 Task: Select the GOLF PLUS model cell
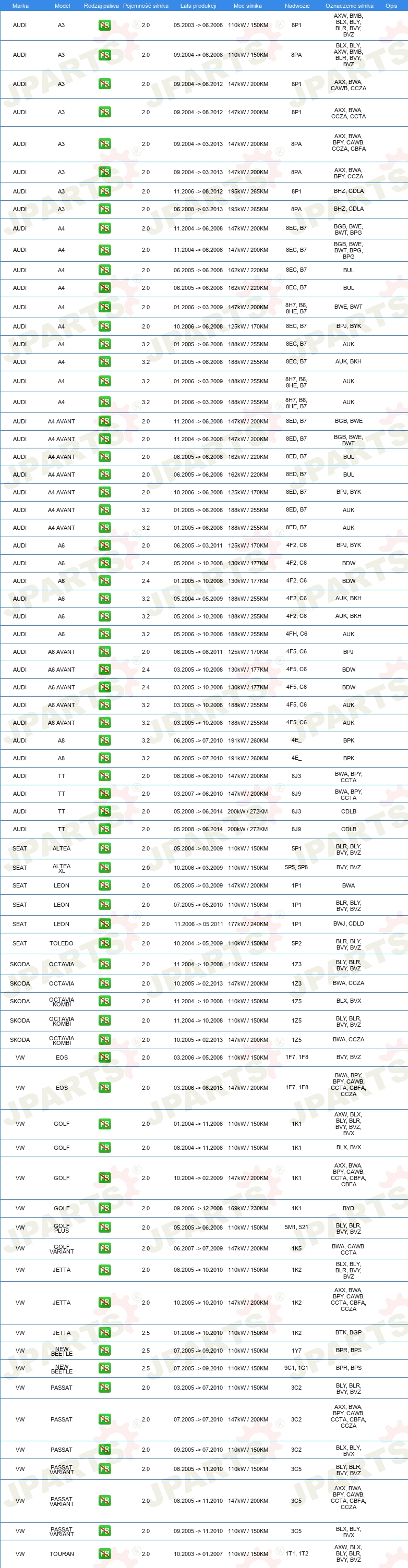point(62,1229)
